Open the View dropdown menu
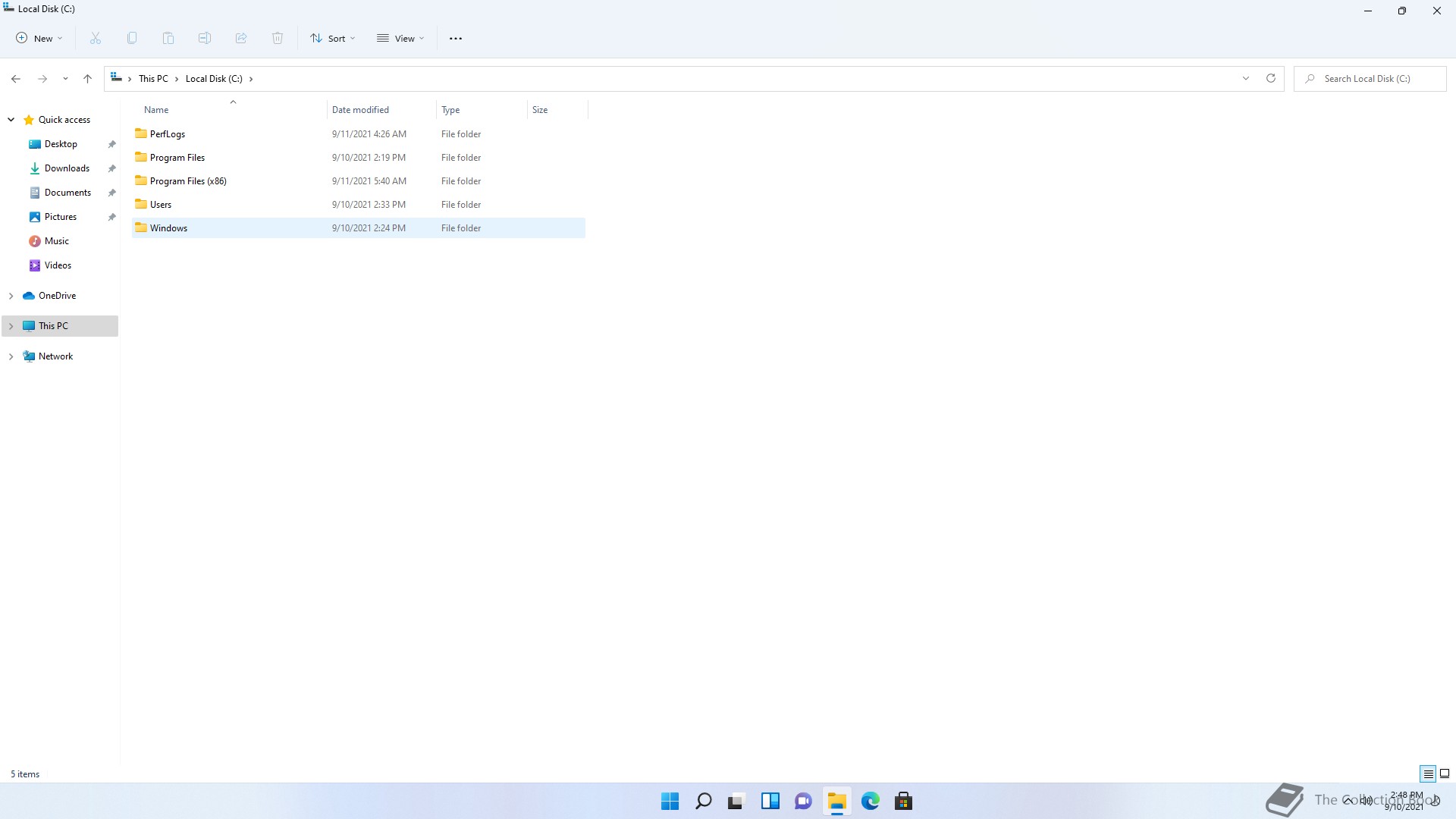Screen dimensions: 1456x819 [400, 39]
